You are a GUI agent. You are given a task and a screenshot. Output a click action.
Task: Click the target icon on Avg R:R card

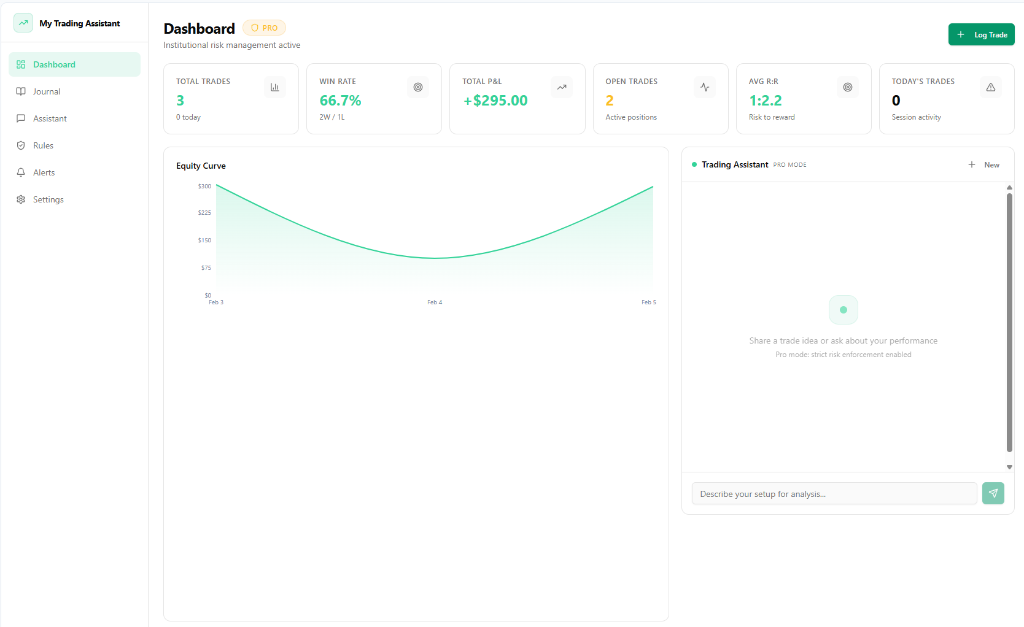(x=848, y=88)
